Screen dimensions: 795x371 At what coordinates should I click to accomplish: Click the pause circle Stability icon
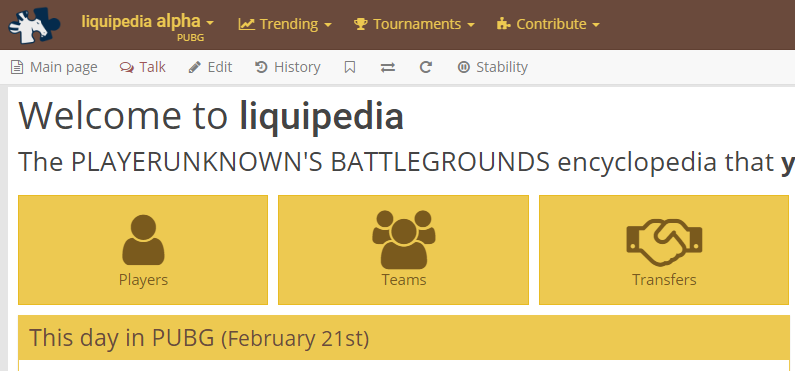(x=463, y=67)
